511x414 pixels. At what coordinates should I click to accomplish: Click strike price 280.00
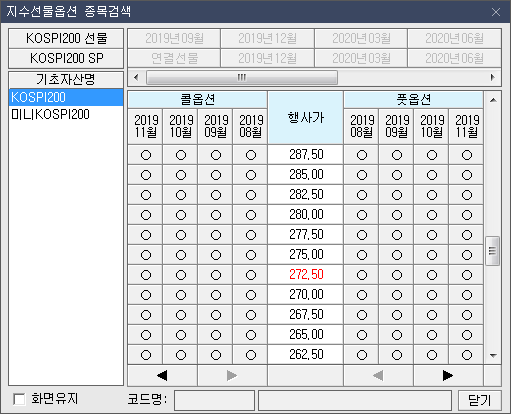(306, 215)
